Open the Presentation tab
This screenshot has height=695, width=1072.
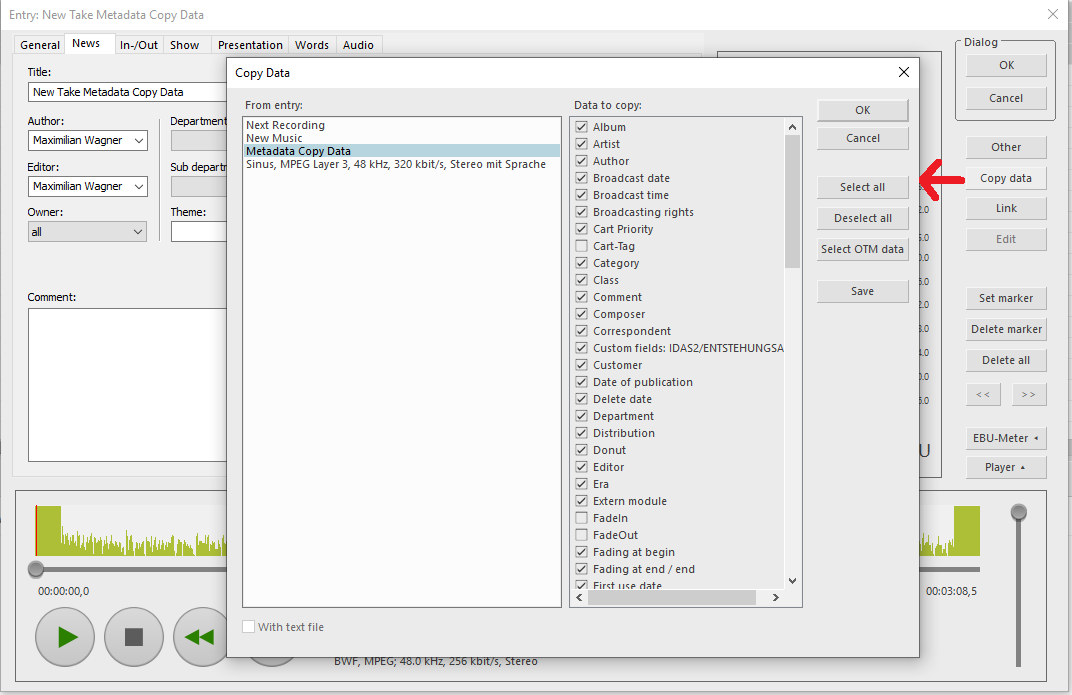point(250,45)
